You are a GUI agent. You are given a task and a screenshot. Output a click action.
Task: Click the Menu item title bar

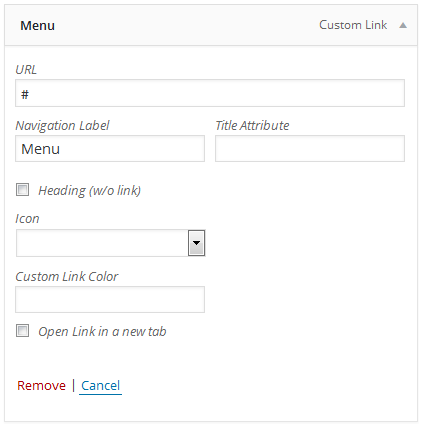click(211, 25)
